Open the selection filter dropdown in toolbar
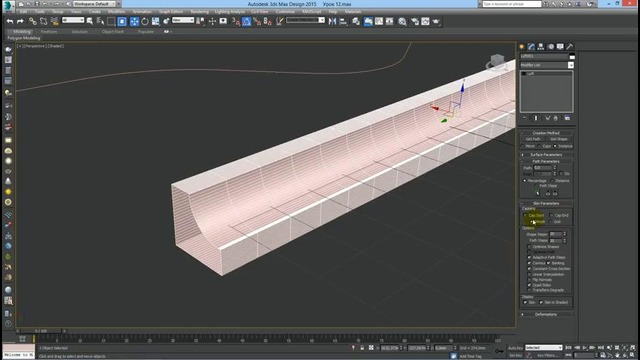The height and width of the screenshot is (360, 640). pos(73,20)
